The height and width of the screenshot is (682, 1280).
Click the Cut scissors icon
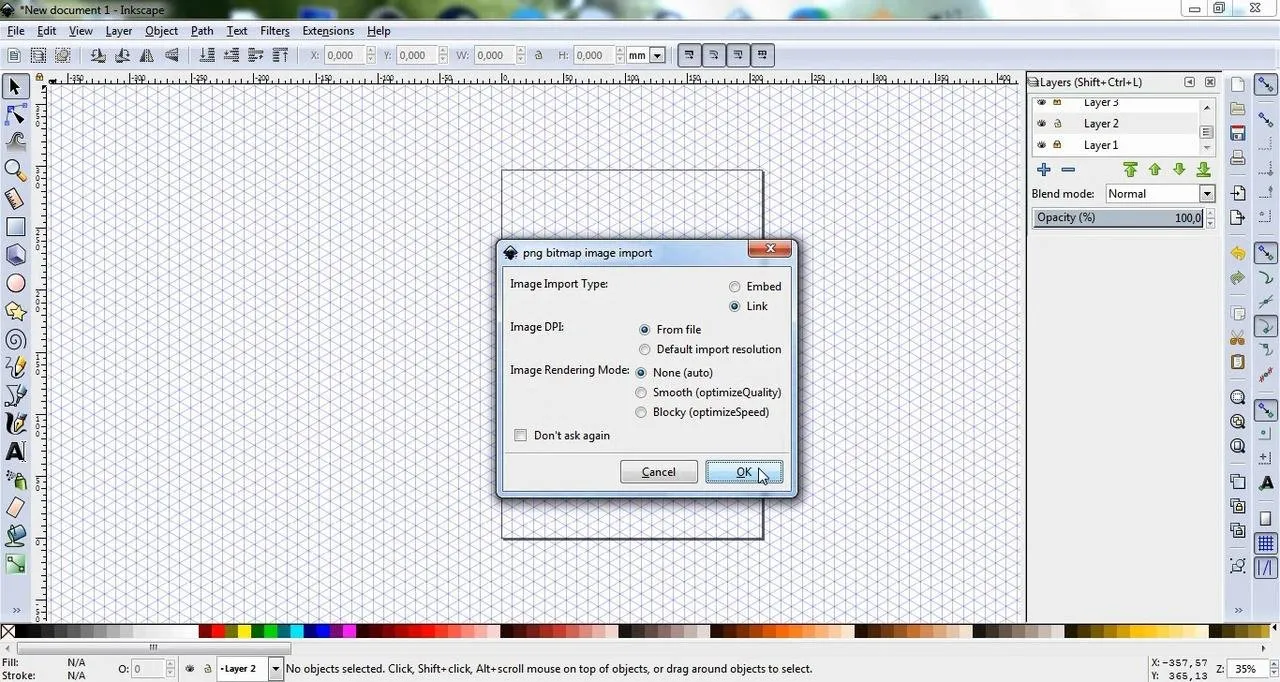(x=1238, y=338)
